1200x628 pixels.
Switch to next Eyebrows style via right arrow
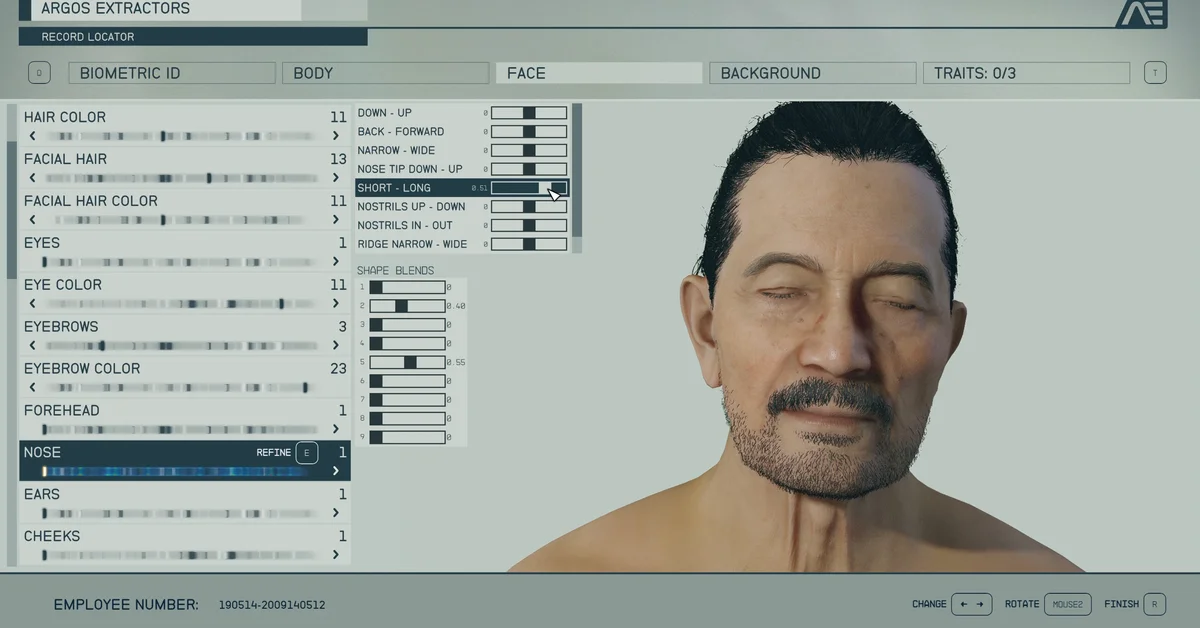(336, 346)
